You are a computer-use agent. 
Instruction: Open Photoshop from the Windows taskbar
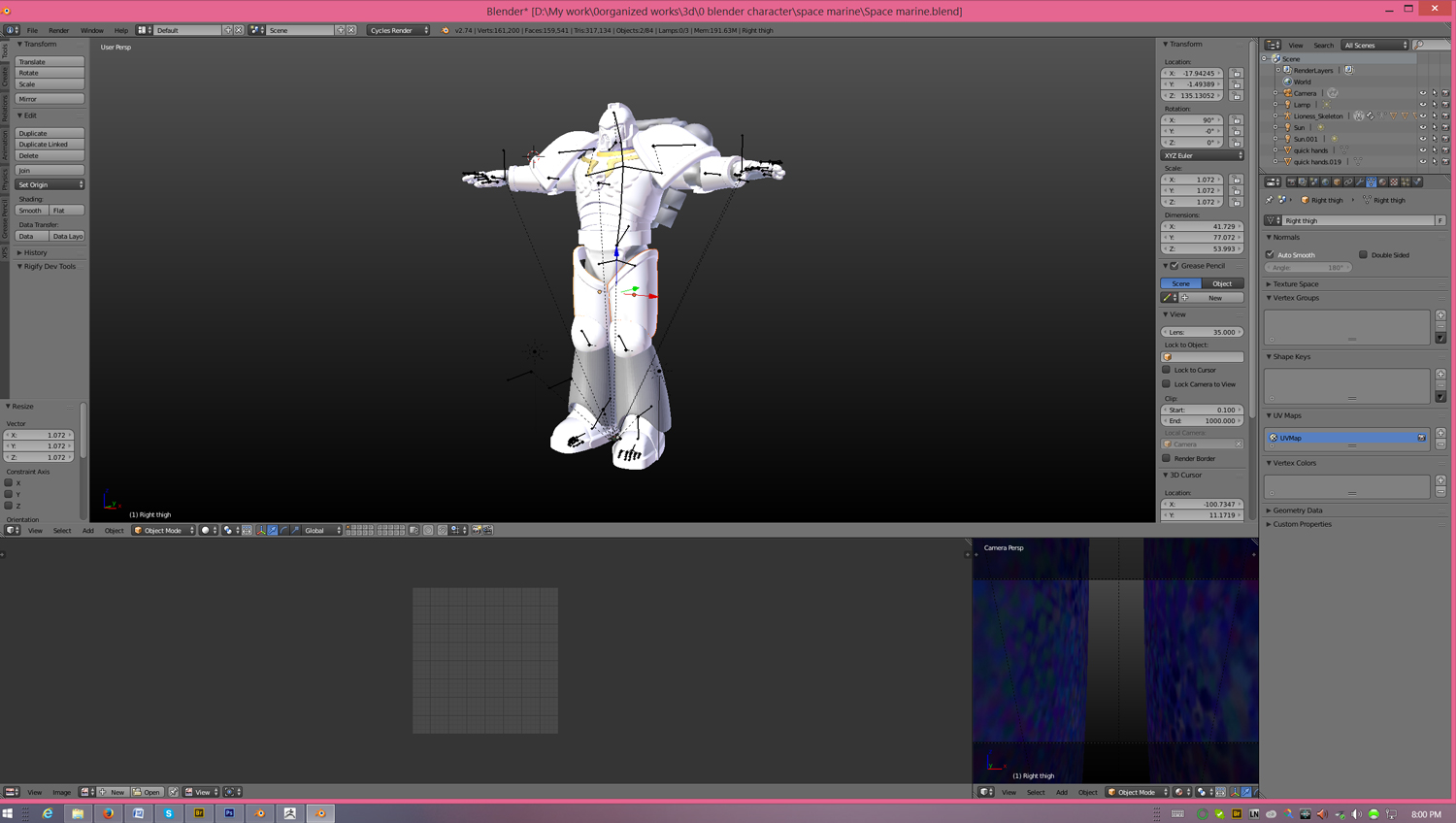(x=229, y=813)
